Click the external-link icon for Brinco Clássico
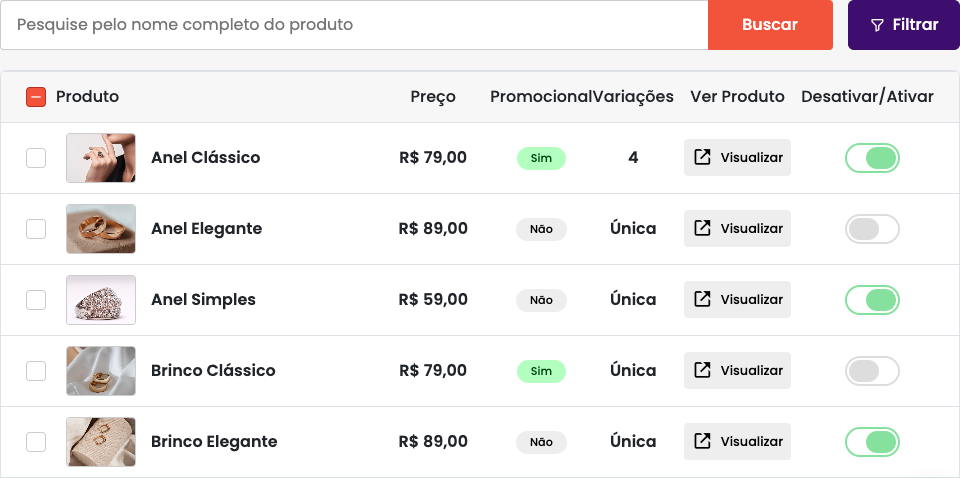The height and width of the screenshot is (478, 960). point(702,370)
